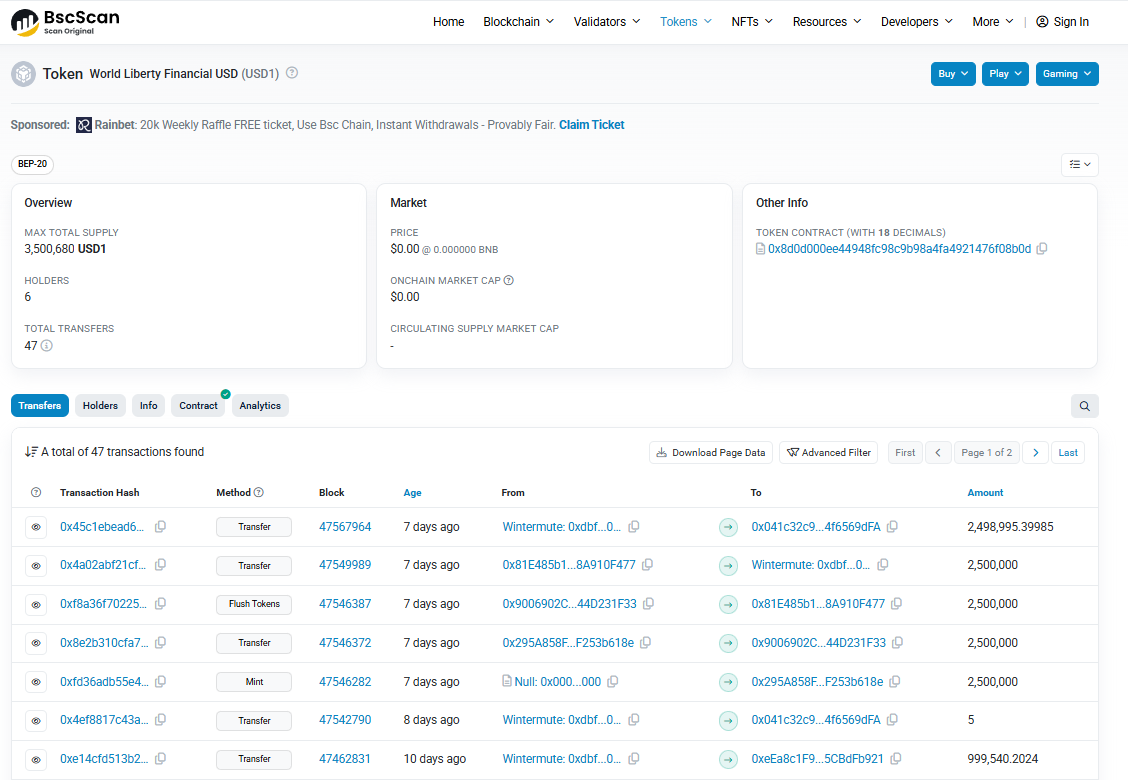The height and width of the screenshot is (780, 1128).
Task: Copy To address 0x041c32c9 in block 47567964 row
Action: [892, 527]
